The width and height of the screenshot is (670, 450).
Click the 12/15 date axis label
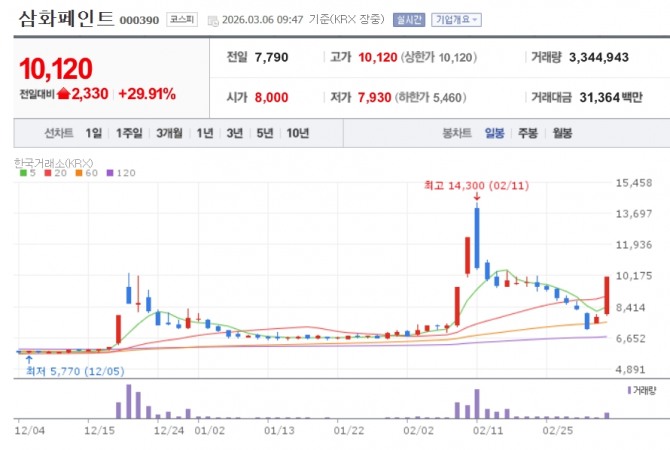point(100,430)
